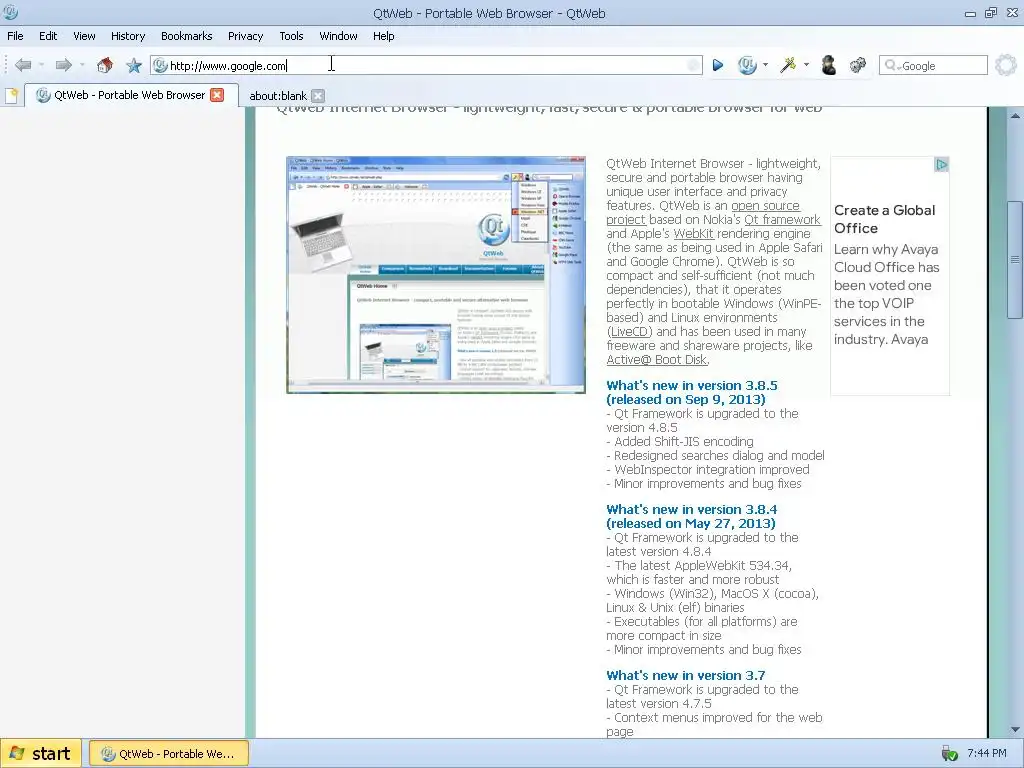Open the Active@ Boot Disk link
Viewport: 1024px width, 768px height.
pyautogui.click(x=657, y=360)
